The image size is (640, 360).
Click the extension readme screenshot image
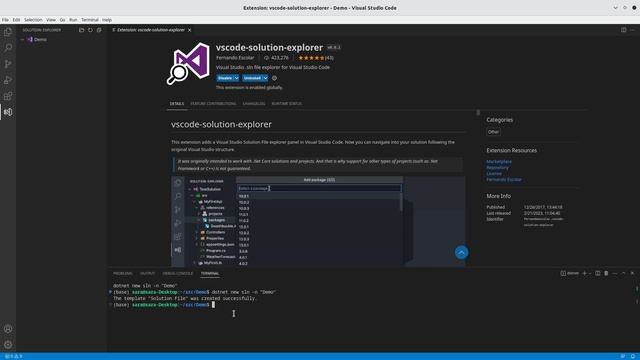pyautogui.click(x=318, y=222)
